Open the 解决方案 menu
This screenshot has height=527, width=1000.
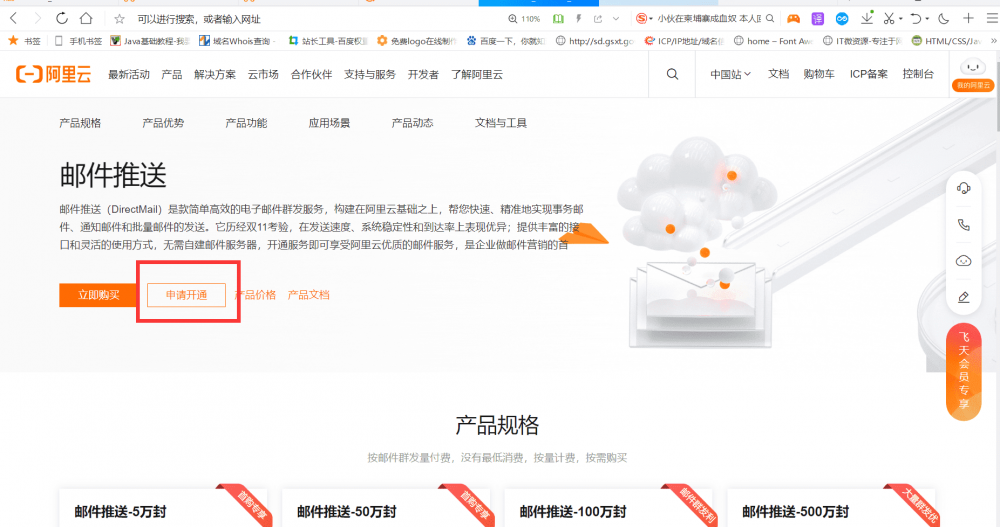[x=215, y=75]
